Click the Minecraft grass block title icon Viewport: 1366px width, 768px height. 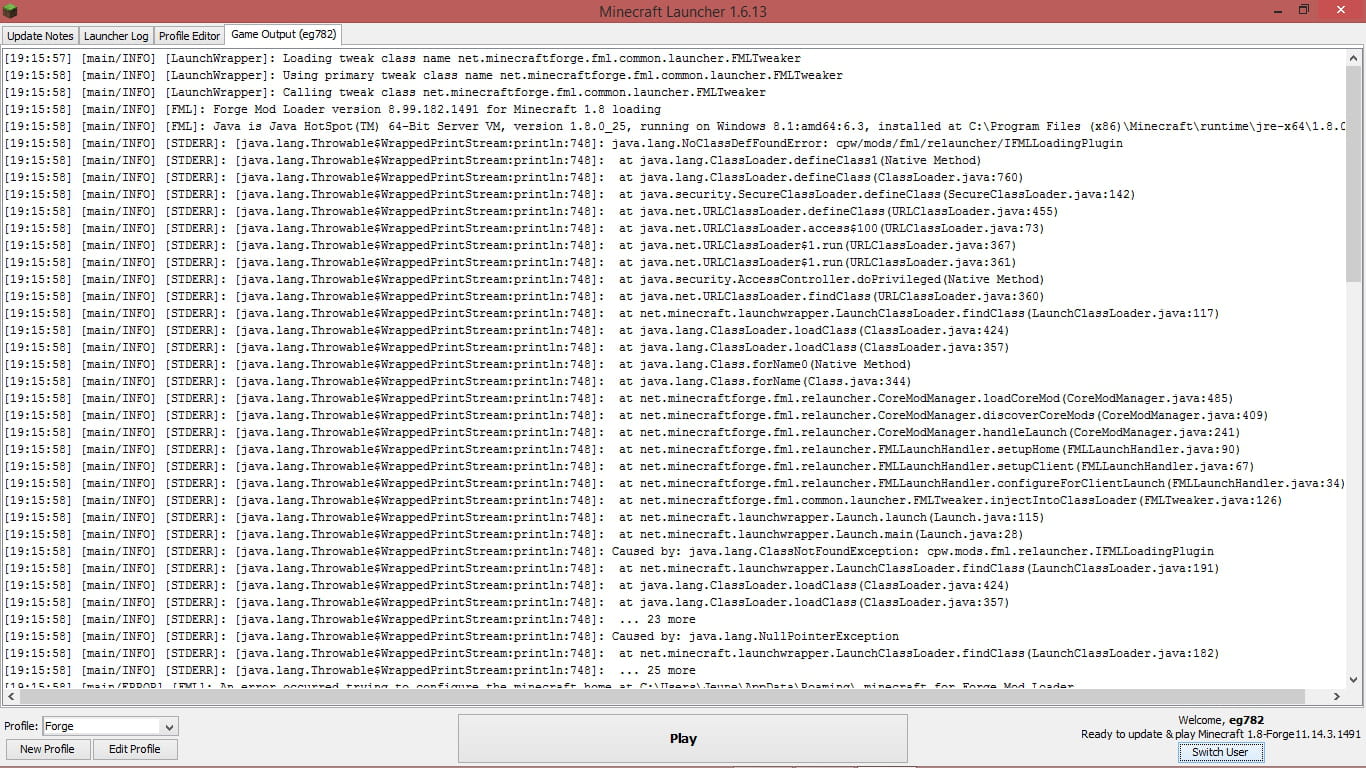[x=11, y=11]
